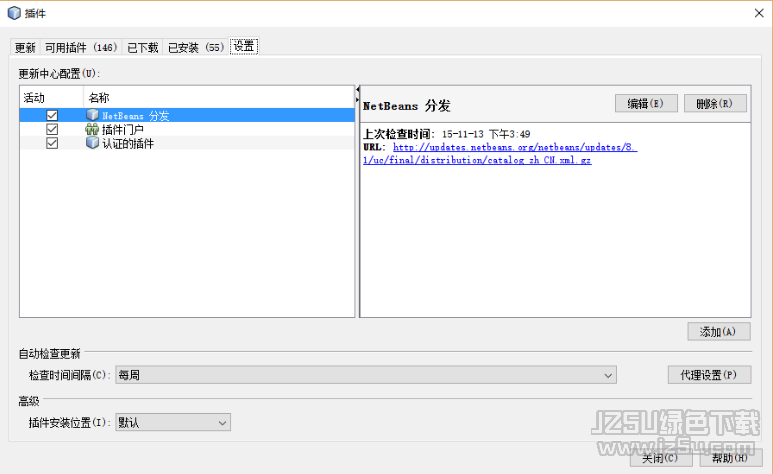773x474 pixels.
Task: Select the 设置 tab
Action: point(244,46)
